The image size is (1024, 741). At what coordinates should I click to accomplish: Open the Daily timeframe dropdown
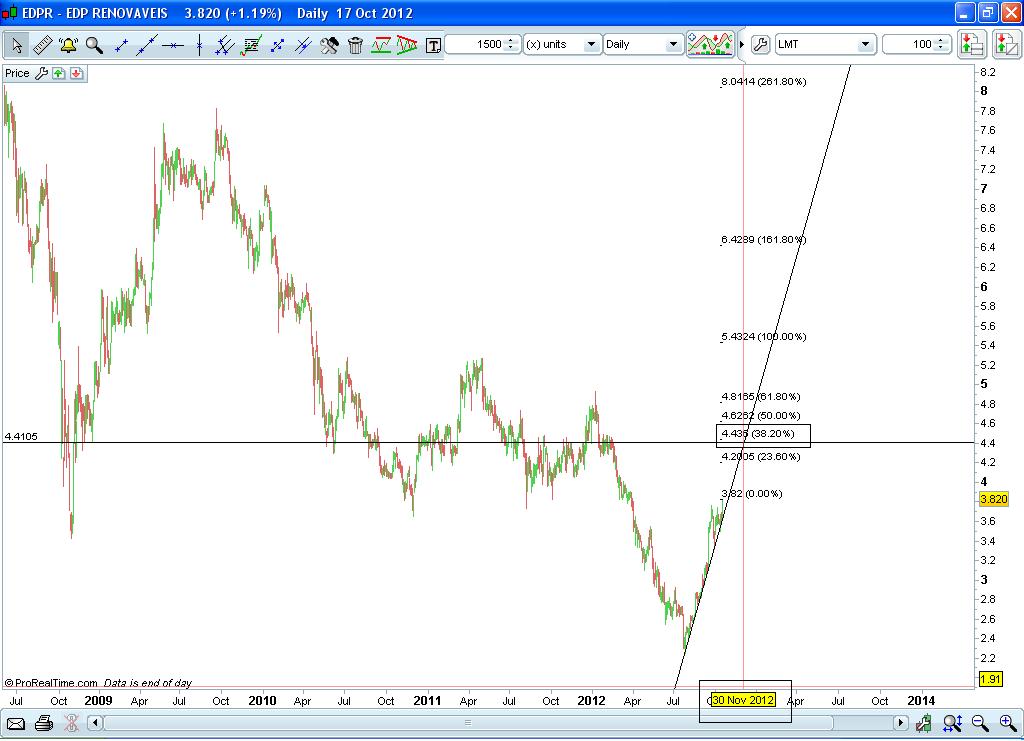coord(643,44)
